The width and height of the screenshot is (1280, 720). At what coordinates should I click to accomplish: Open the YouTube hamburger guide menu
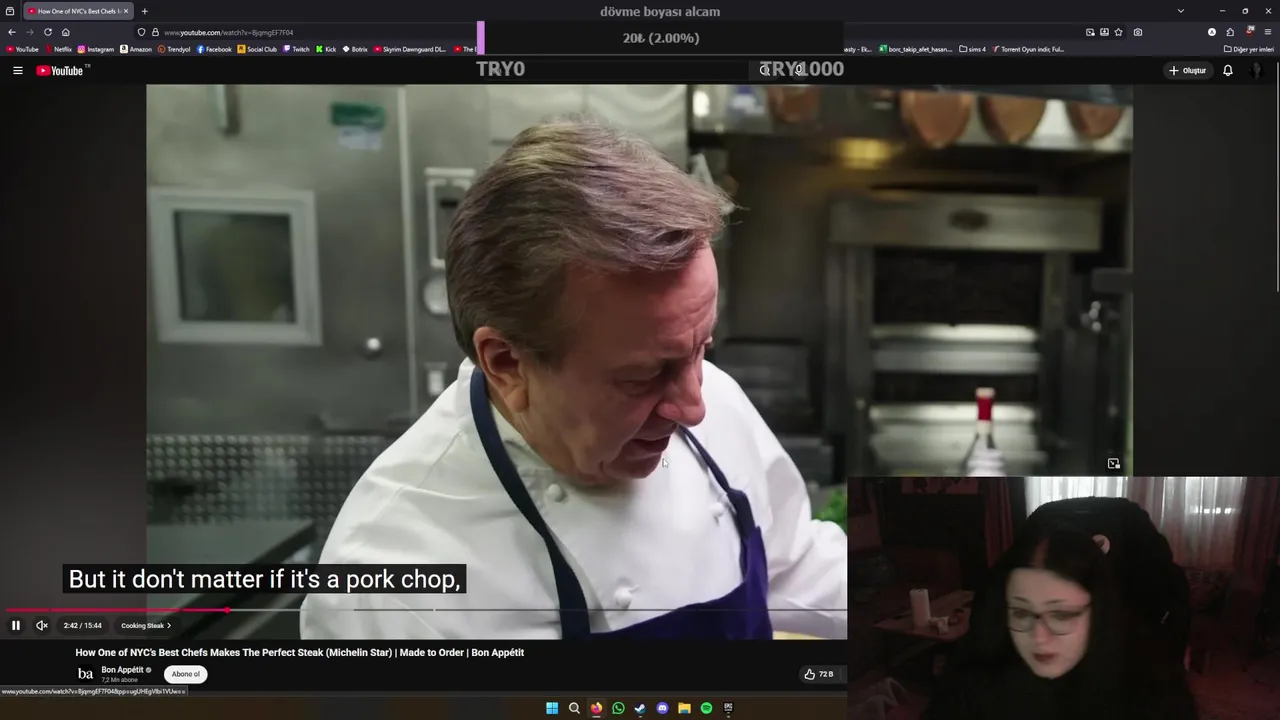pyautogui.click(x=17, y=71)
